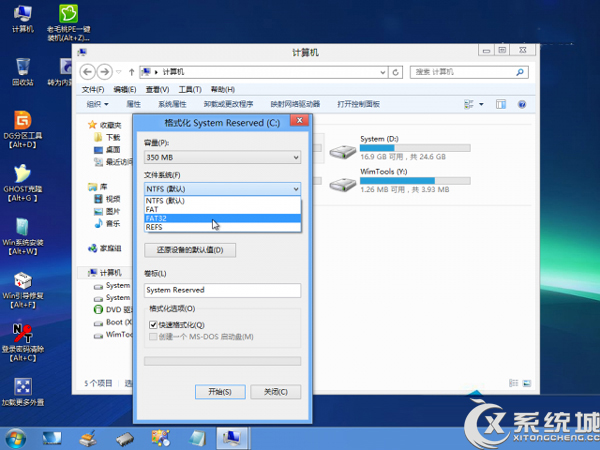Select 家庭组 in the navigation pane
600x450 pixels.
[x=105, y=248]
